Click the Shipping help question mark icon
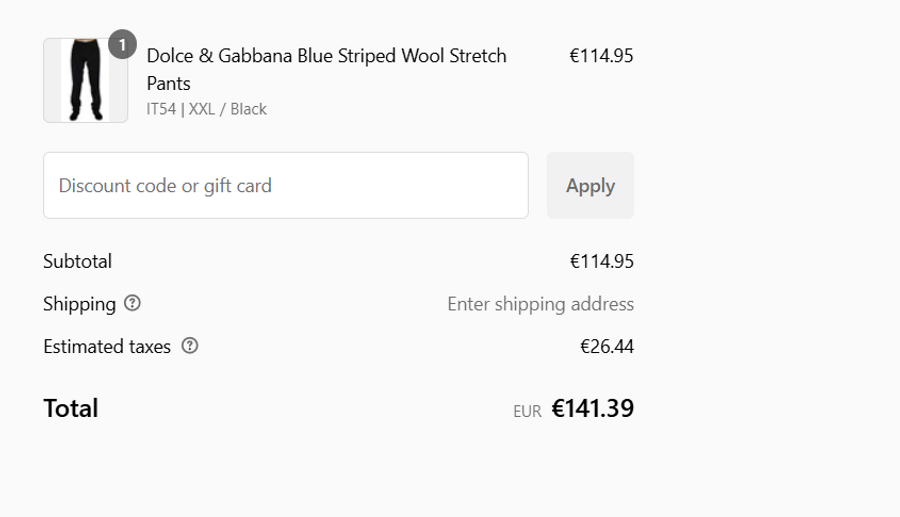Viewport: 900px width, 517px height. click(132, 303)
